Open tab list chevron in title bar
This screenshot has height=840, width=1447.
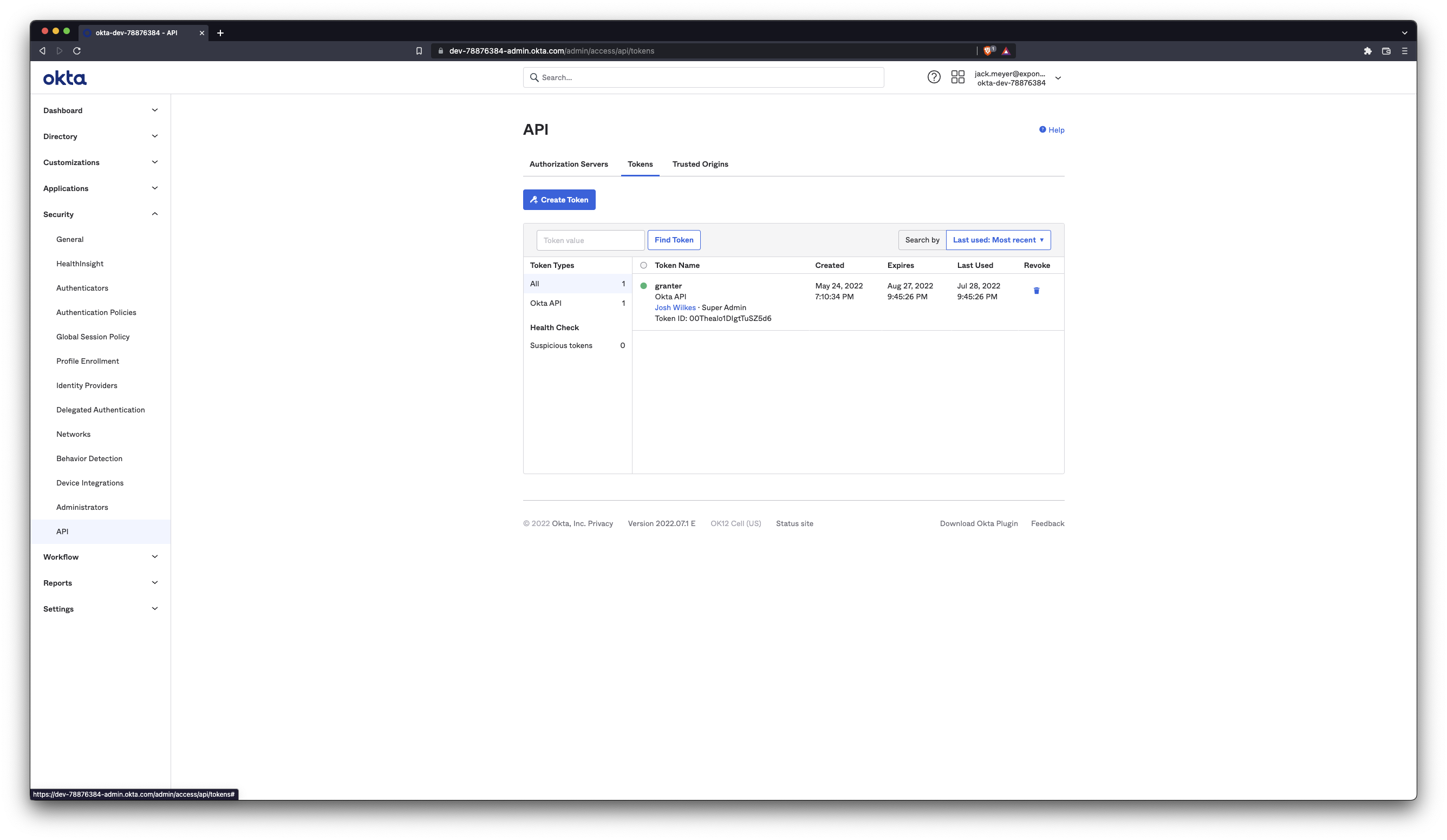pos(1405,33)
